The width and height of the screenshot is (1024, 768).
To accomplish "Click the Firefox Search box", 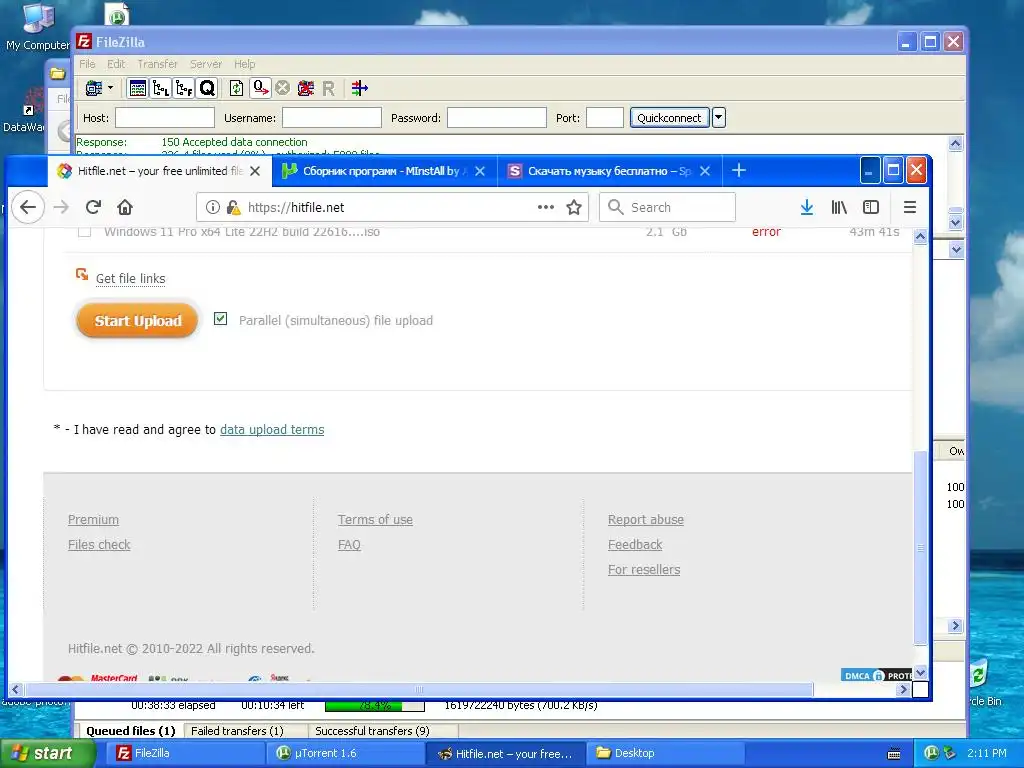I will coord(667,207).
